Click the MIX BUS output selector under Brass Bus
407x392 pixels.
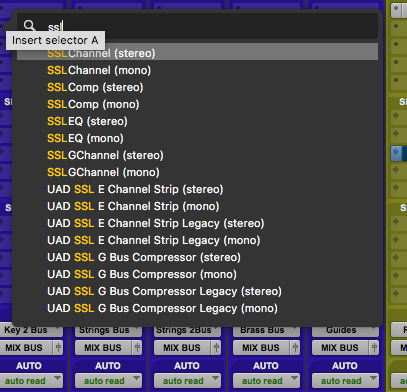point(261,348)
